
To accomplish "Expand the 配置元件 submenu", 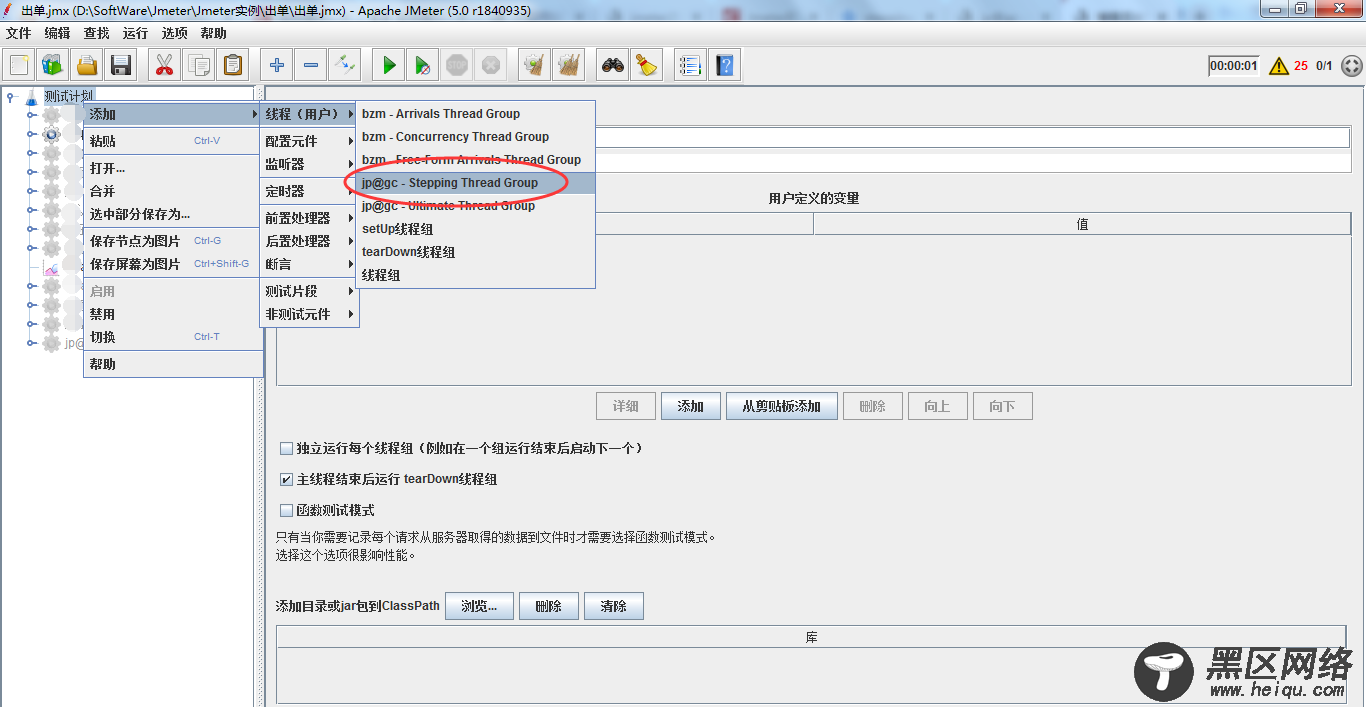I will [309, 141].
